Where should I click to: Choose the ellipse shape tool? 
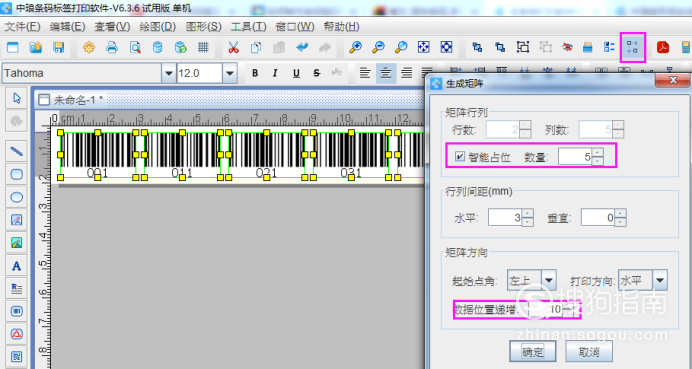click(16, 197)
